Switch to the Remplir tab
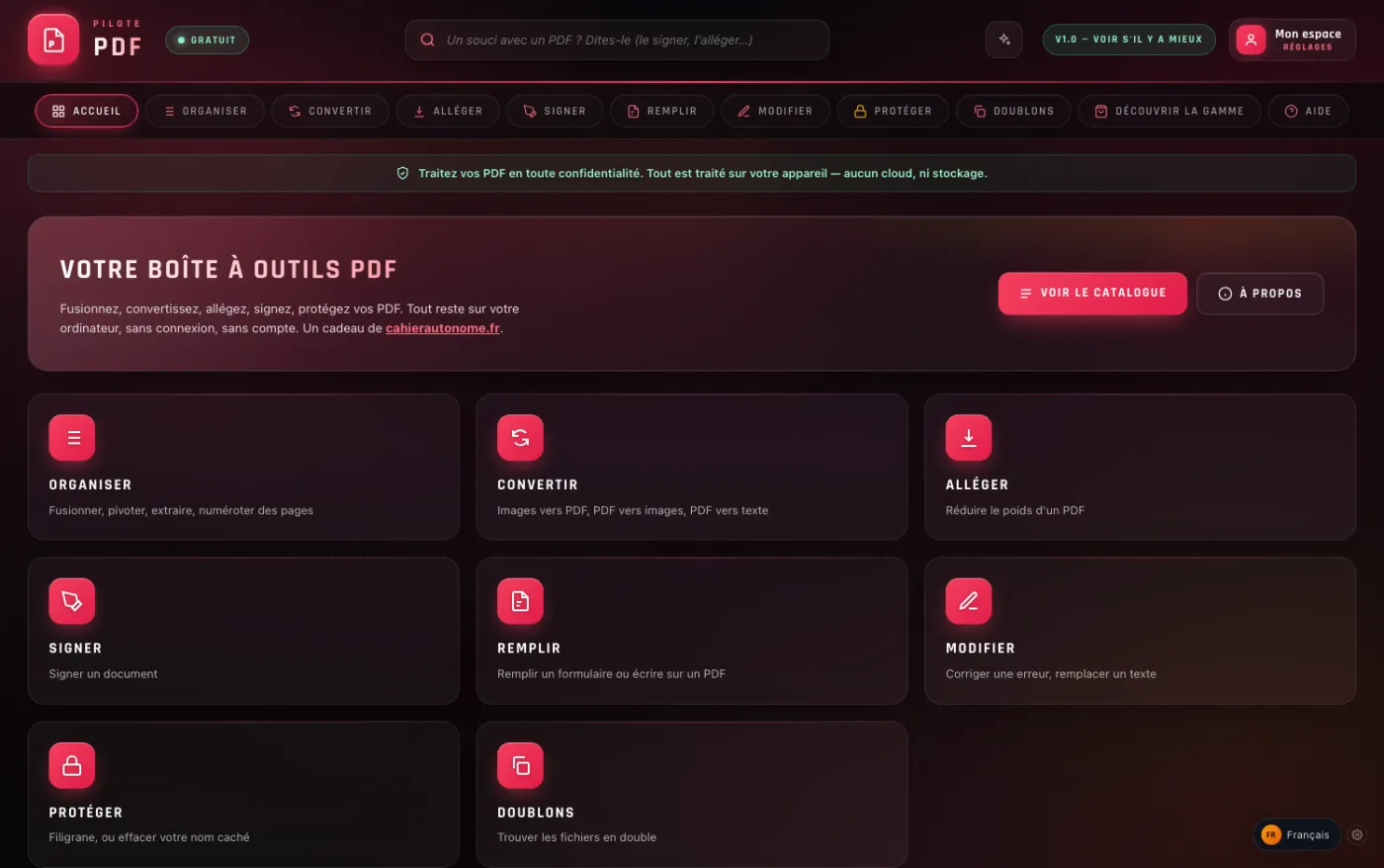 [x=661, y=111]
